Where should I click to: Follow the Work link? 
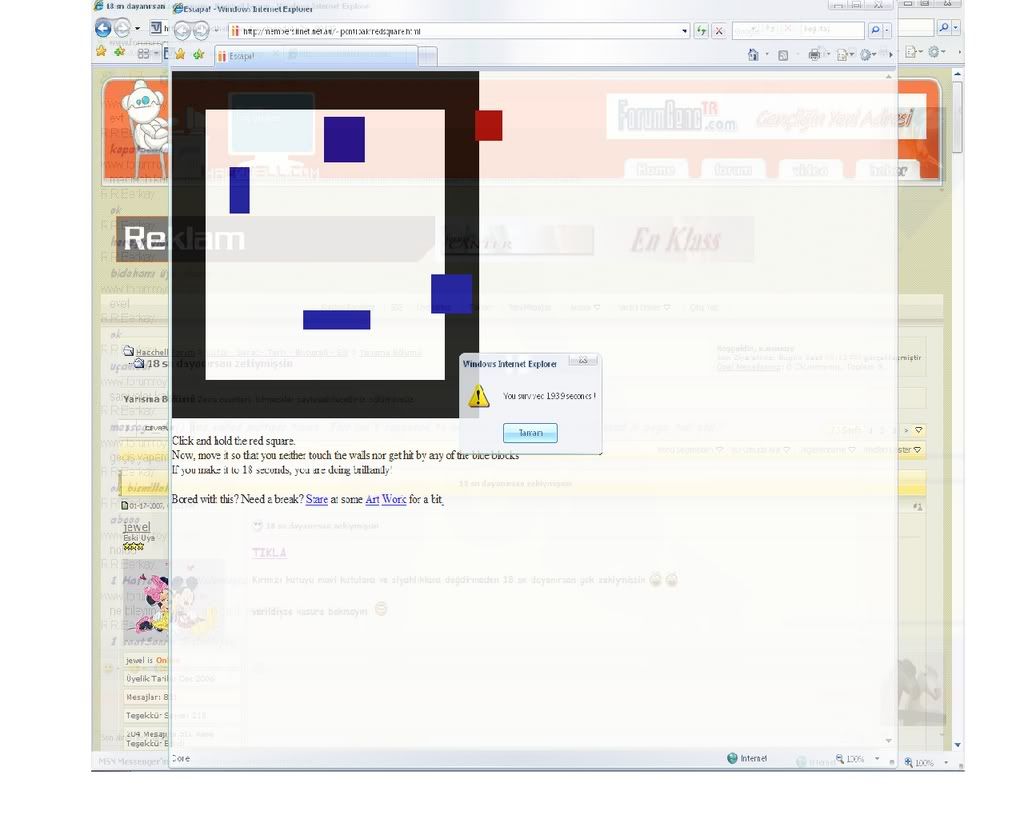(394, 499)
